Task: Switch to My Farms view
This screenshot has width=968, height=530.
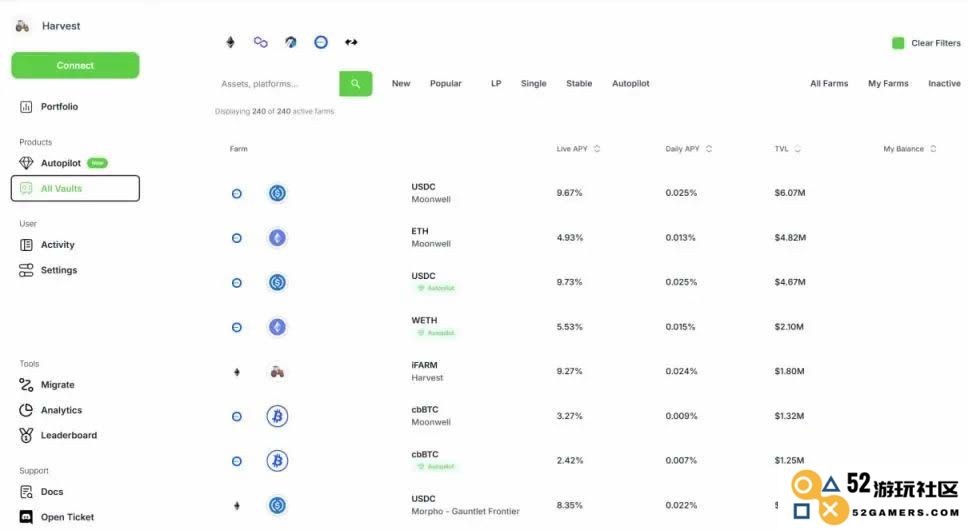Action: coord(888,83)
